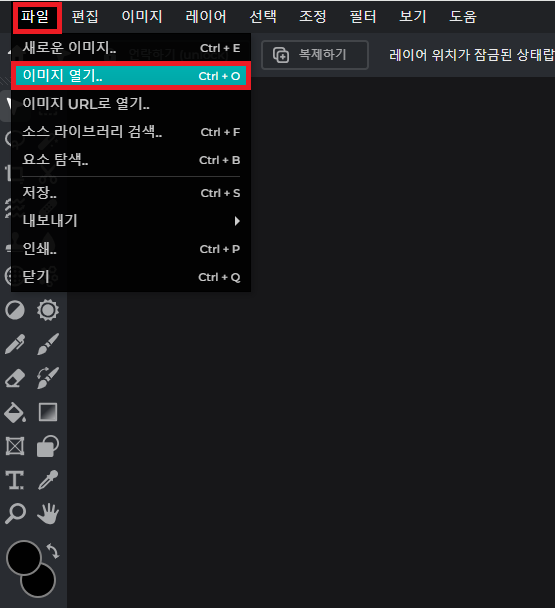Select the Shape tool
Screen dimensions: 555x608
(48, 446)
